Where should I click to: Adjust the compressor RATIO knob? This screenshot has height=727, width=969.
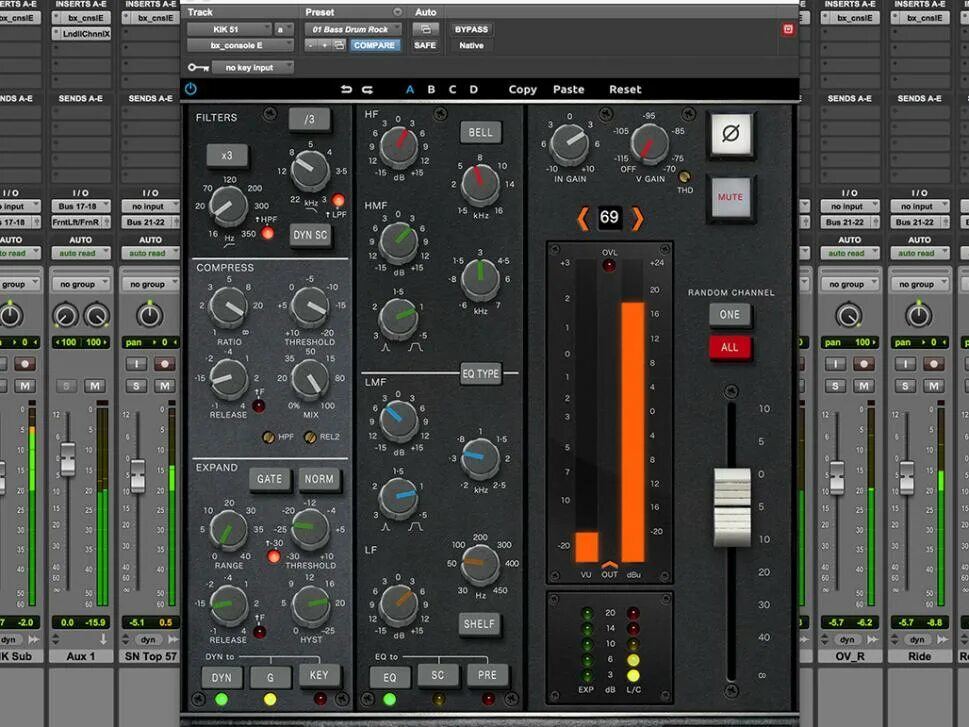[x=228, y=307]
